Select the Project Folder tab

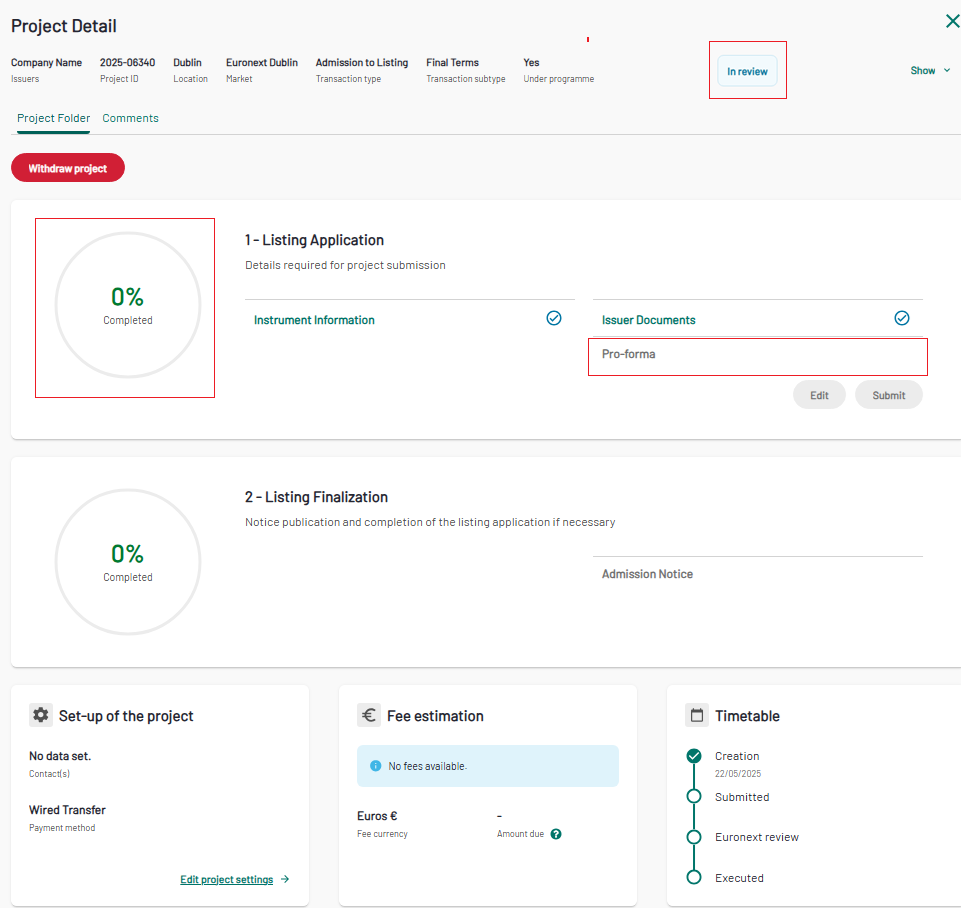53,118
